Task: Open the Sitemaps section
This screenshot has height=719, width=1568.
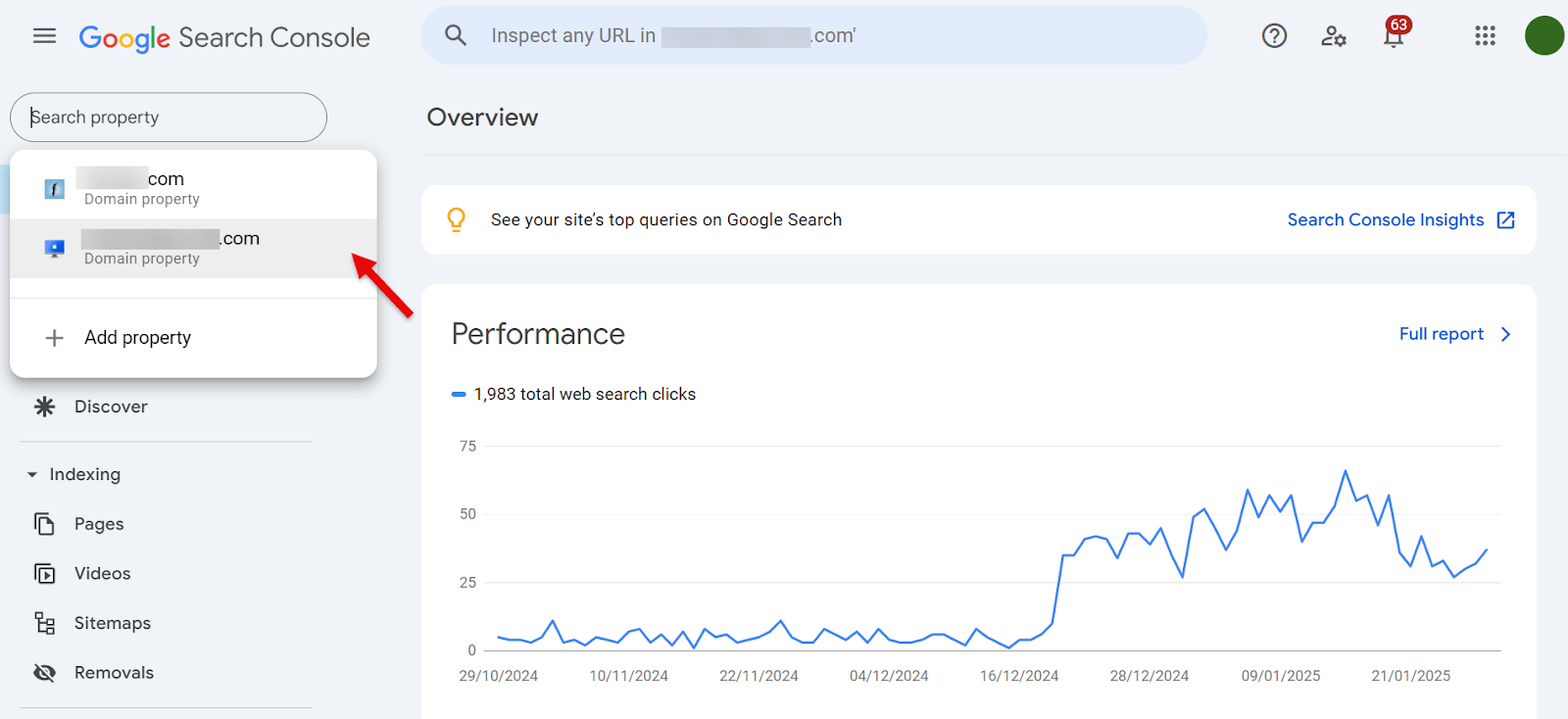Action: pyautogui.click(x=113, y=623)
